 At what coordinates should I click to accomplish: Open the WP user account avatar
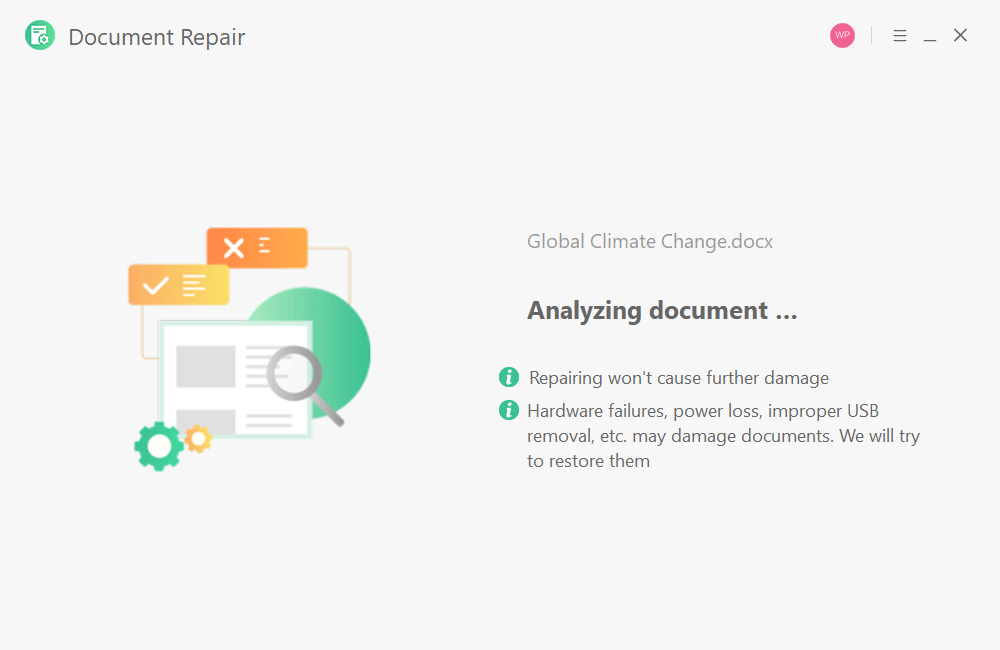click(842, 36)
